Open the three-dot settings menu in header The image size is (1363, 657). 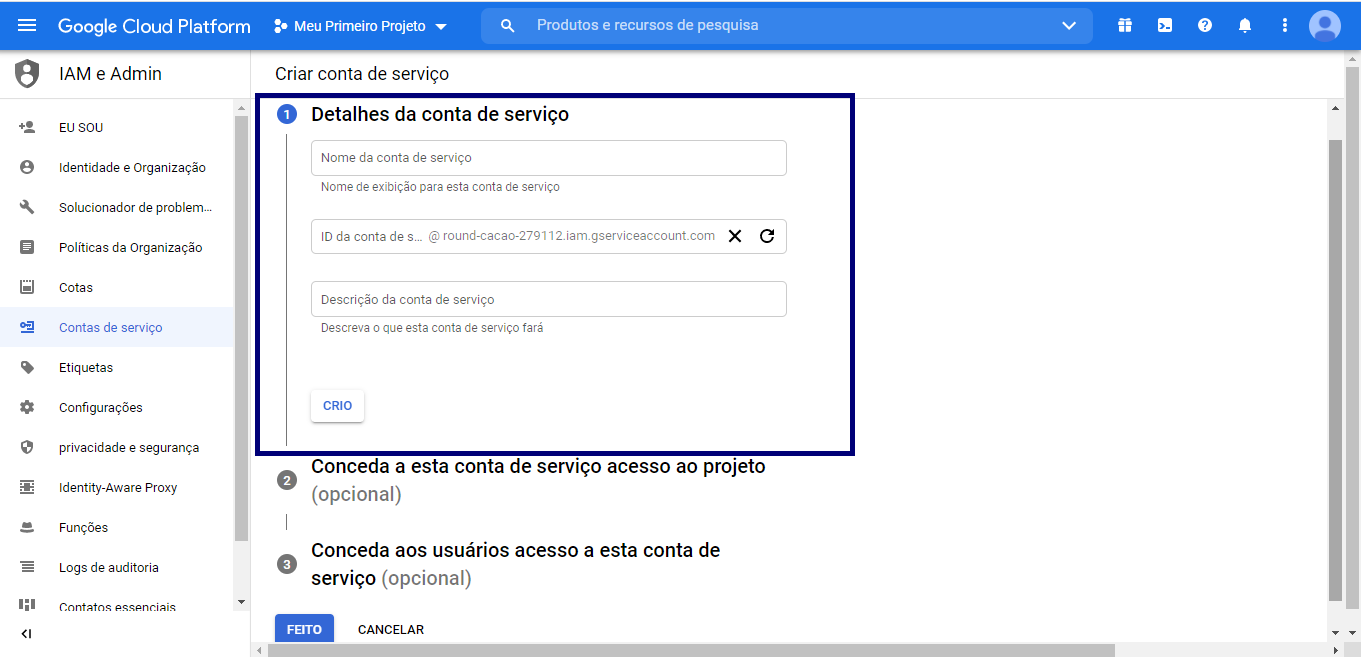1285,26
